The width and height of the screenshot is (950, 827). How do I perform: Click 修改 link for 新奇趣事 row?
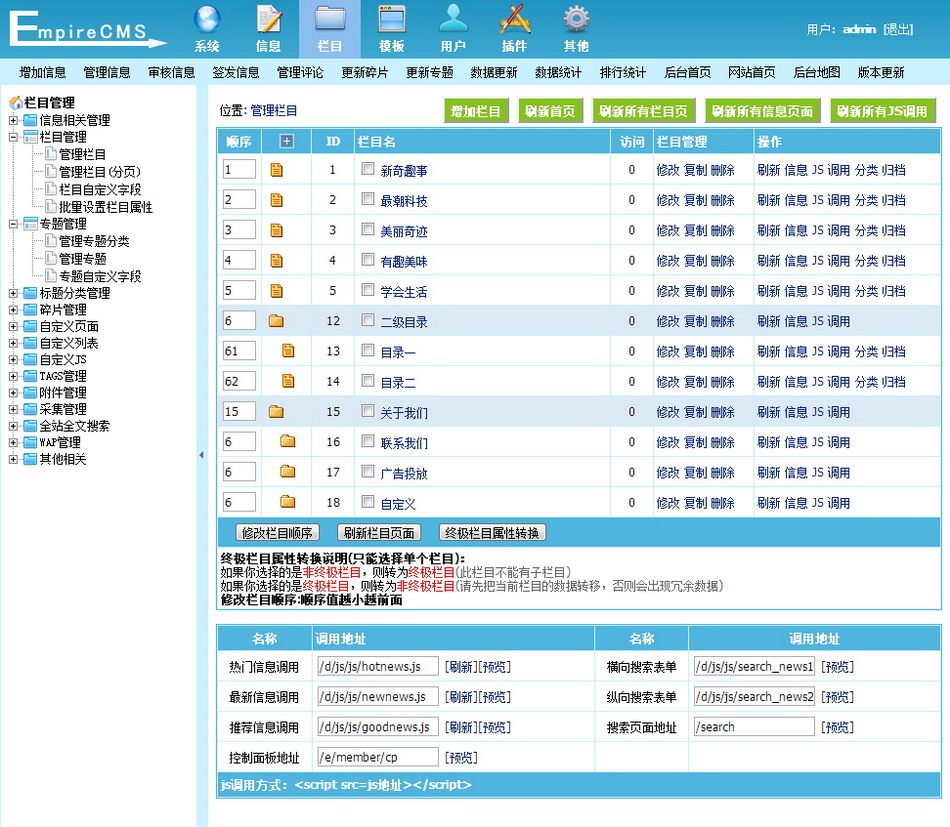pos(668,170)
